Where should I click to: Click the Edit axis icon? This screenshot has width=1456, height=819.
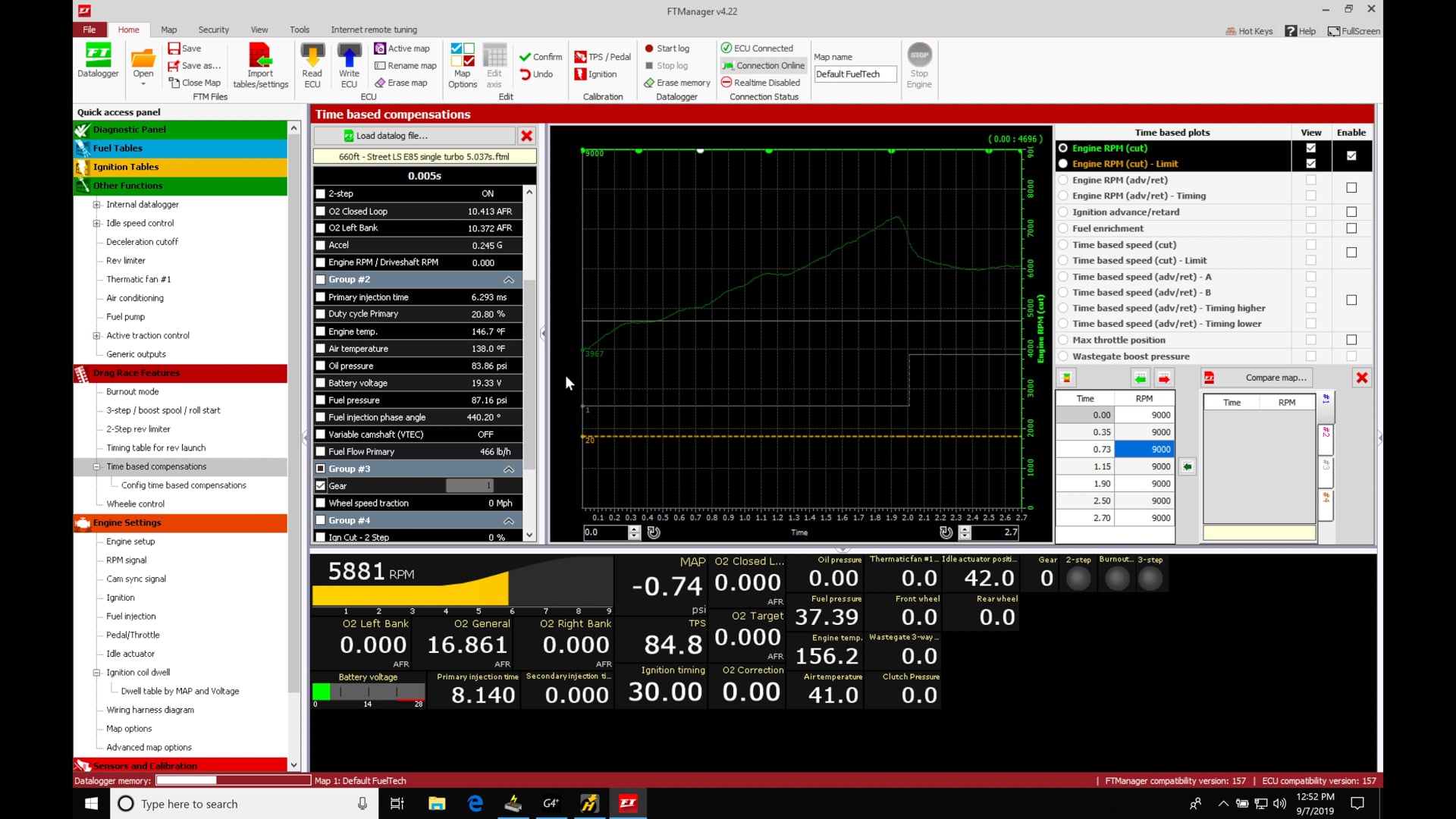pyautogui.click(x=494, y=64)
